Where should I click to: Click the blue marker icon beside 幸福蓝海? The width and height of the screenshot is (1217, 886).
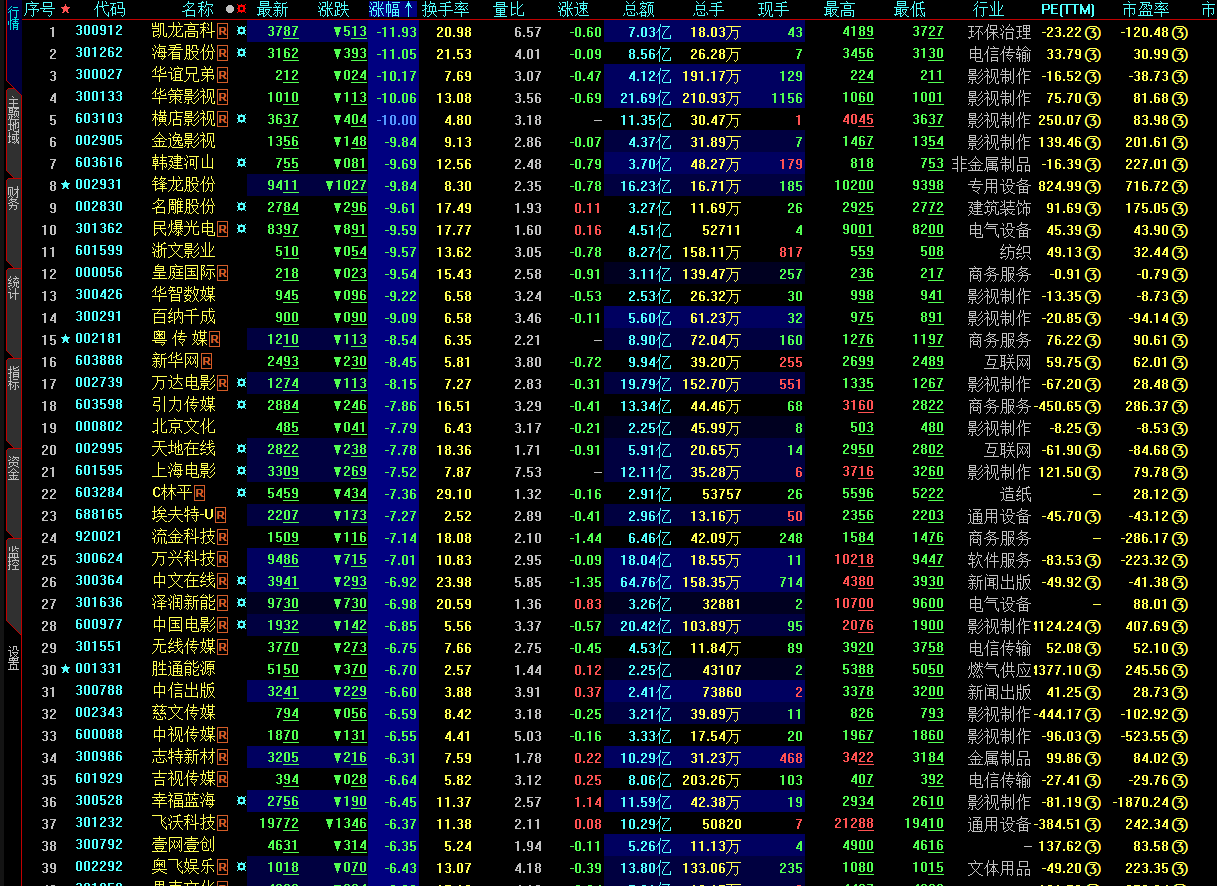point(241,802)
